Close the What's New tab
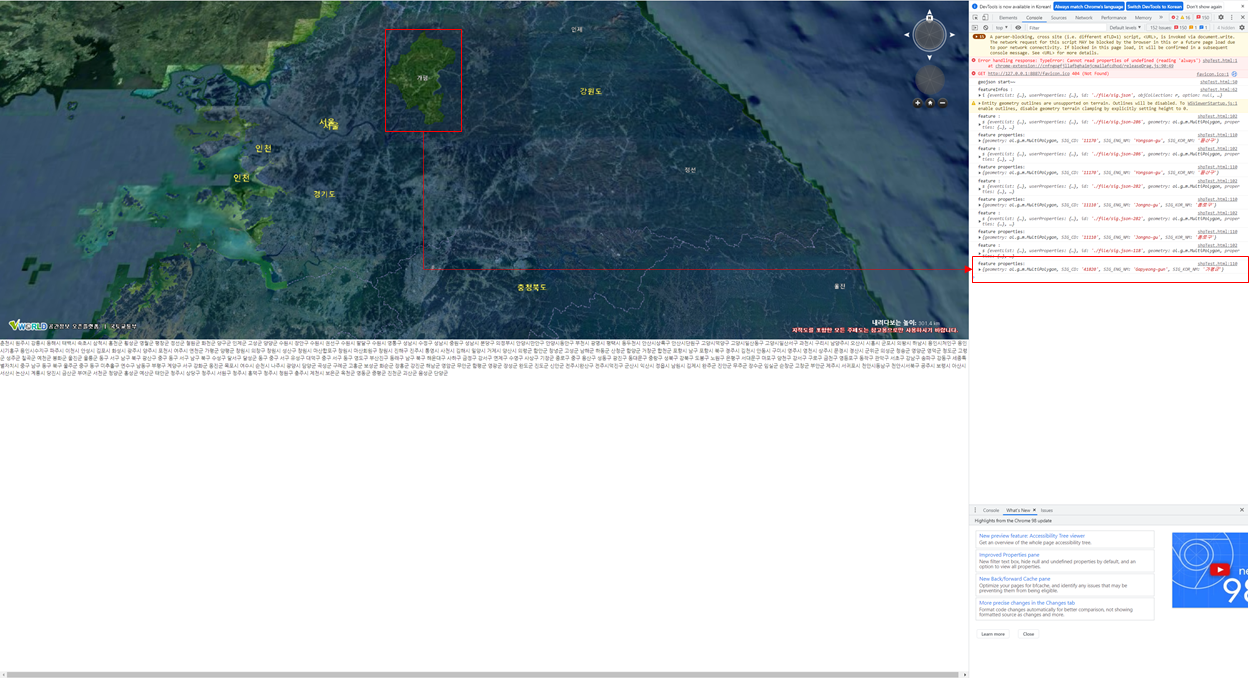 [1034, 510]
